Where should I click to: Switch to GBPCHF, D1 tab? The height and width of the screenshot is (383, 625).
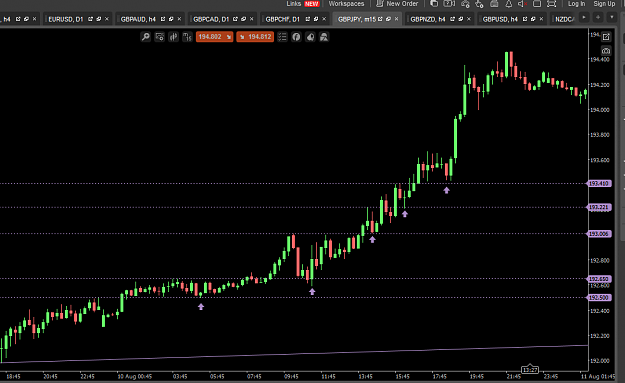[x=283, y=19]
